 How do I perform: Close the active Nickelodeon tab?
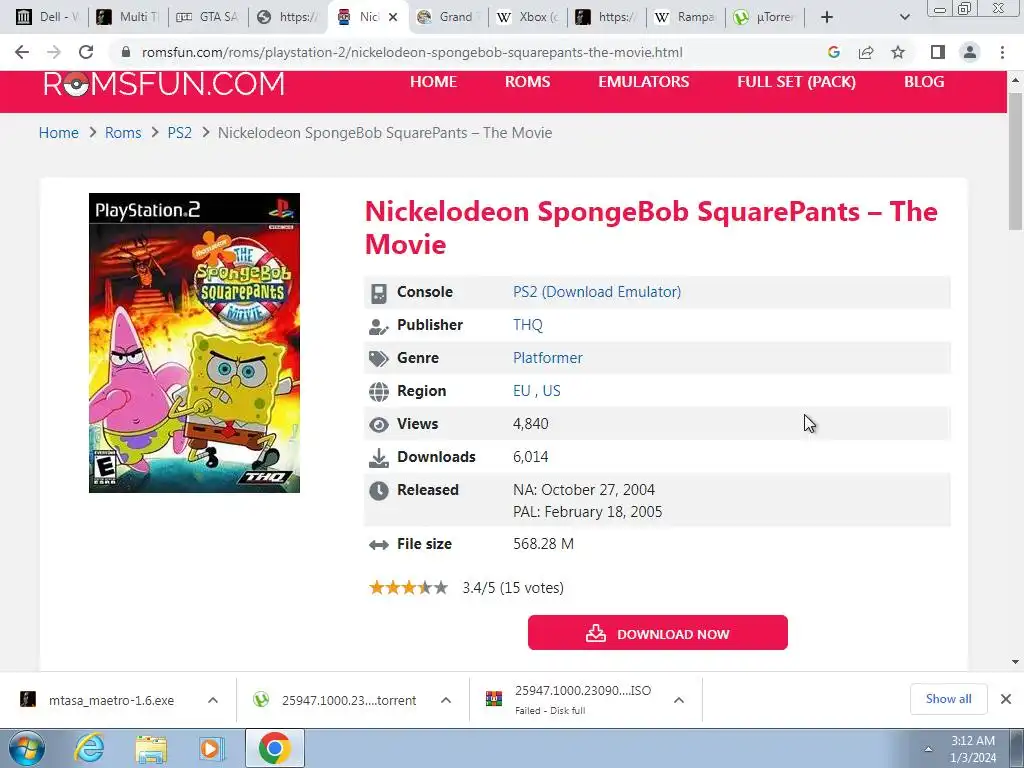coord(392,17)
